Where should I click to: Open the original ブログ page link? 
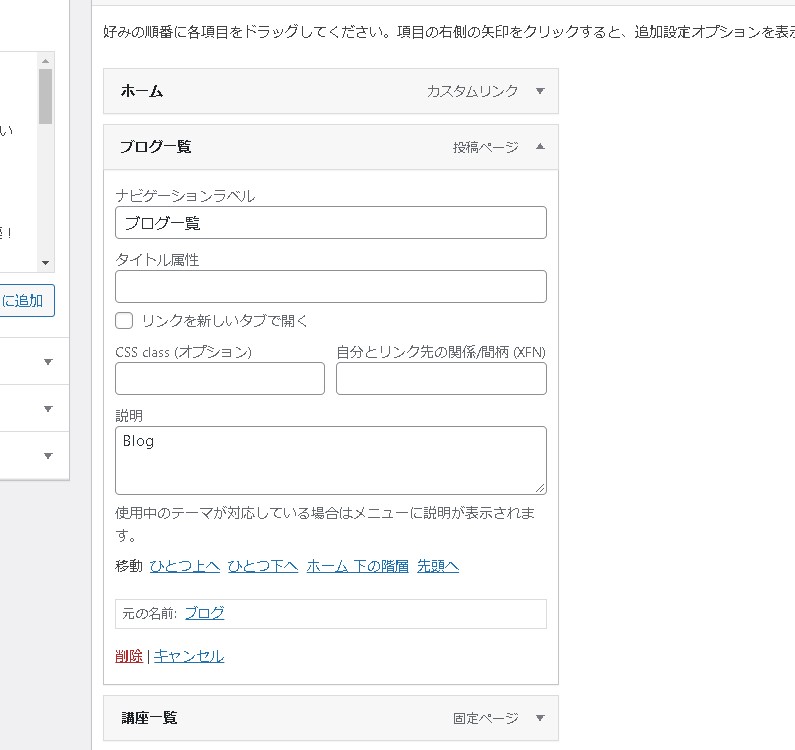pyautogui.click(x=204, y=614)
